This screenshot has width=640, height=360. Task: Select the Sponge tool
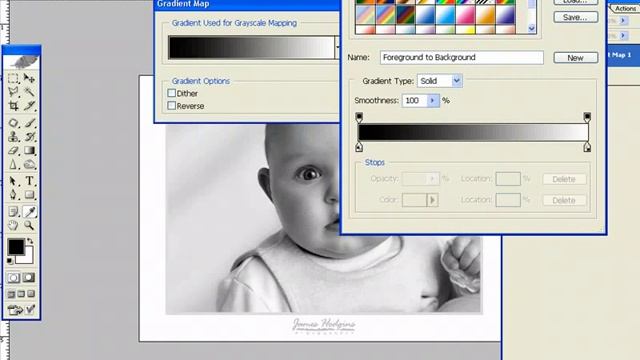(29, 164)
